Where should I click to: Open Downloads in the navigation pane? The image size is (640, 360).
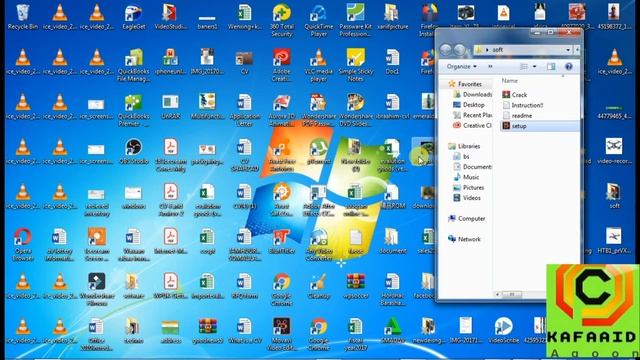473,94
